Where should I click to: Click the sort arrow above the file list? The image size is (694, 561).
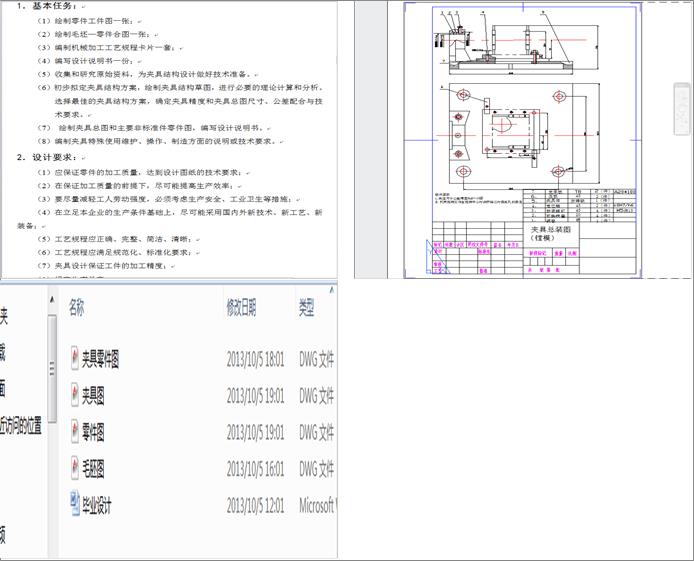click(x=332, y=290)
